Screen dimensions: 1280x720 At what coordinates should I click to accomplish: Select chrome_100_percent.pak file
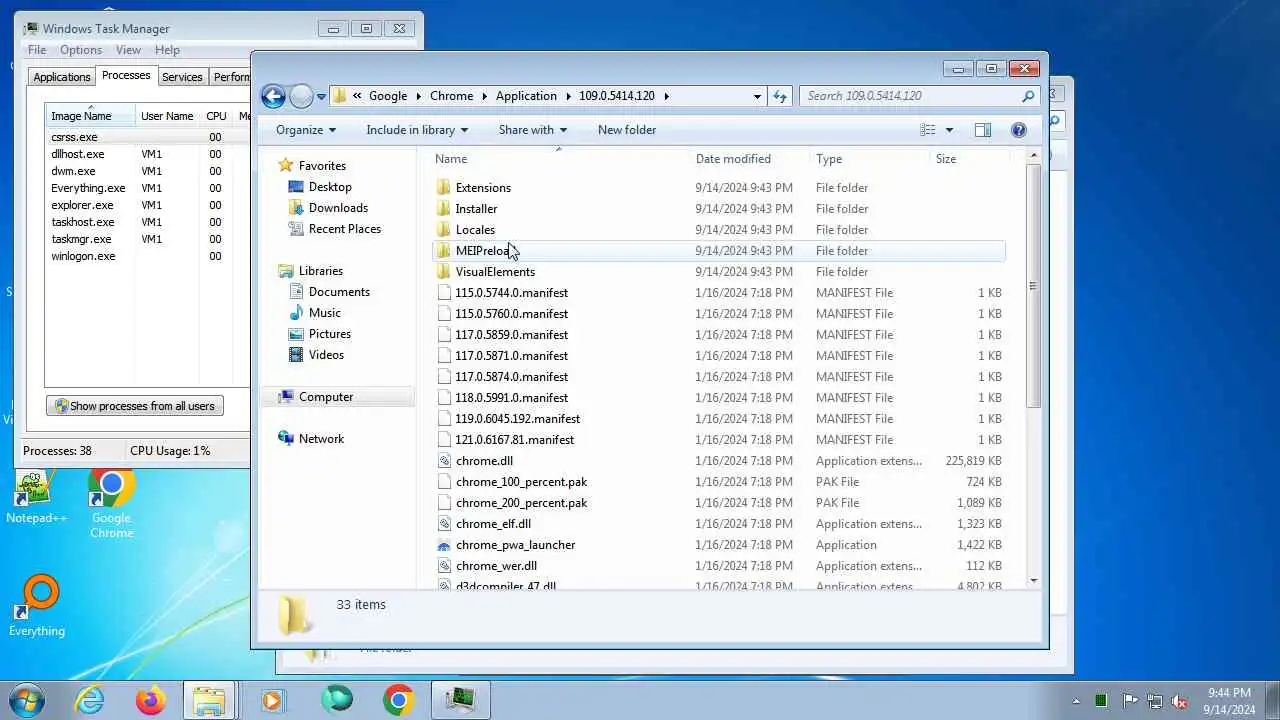point(521,482)
